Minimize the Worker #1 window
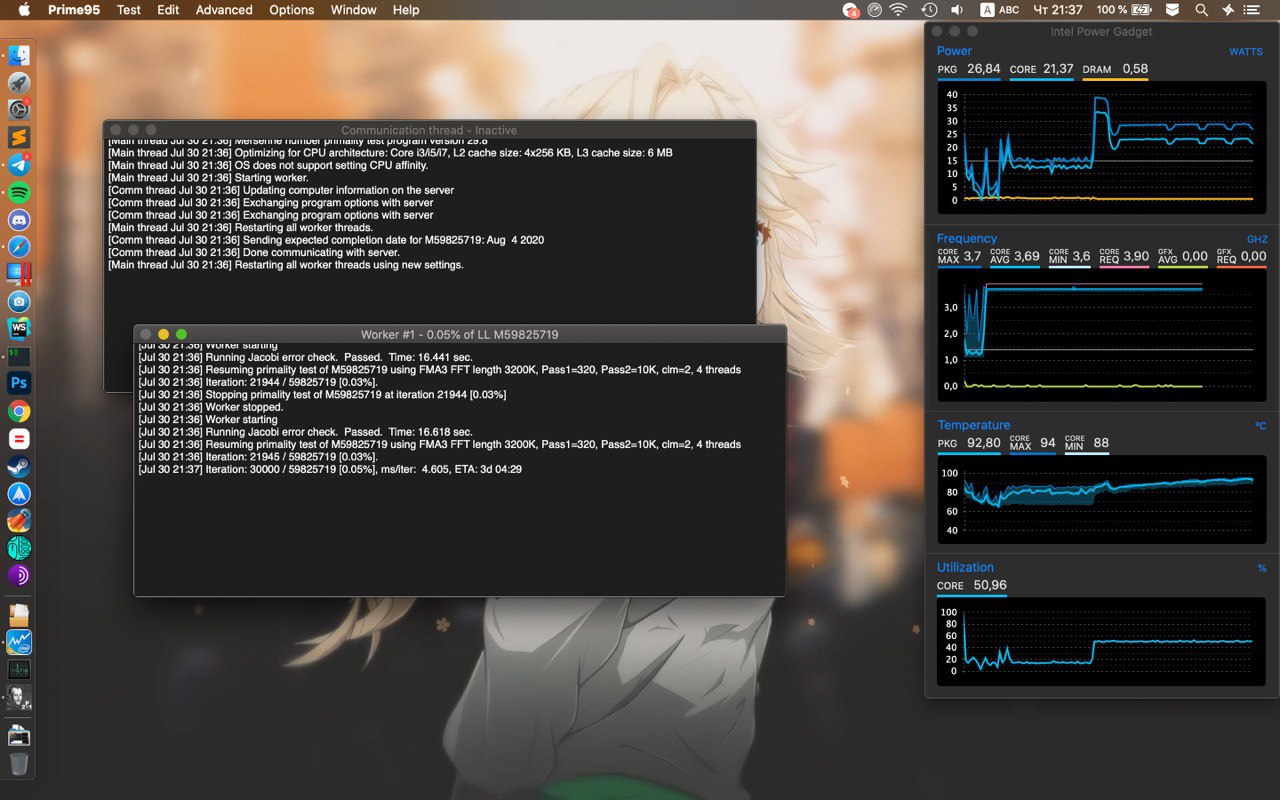This screenshot has height=800, width=1280. pyautogui.click(x=164, y=334)
